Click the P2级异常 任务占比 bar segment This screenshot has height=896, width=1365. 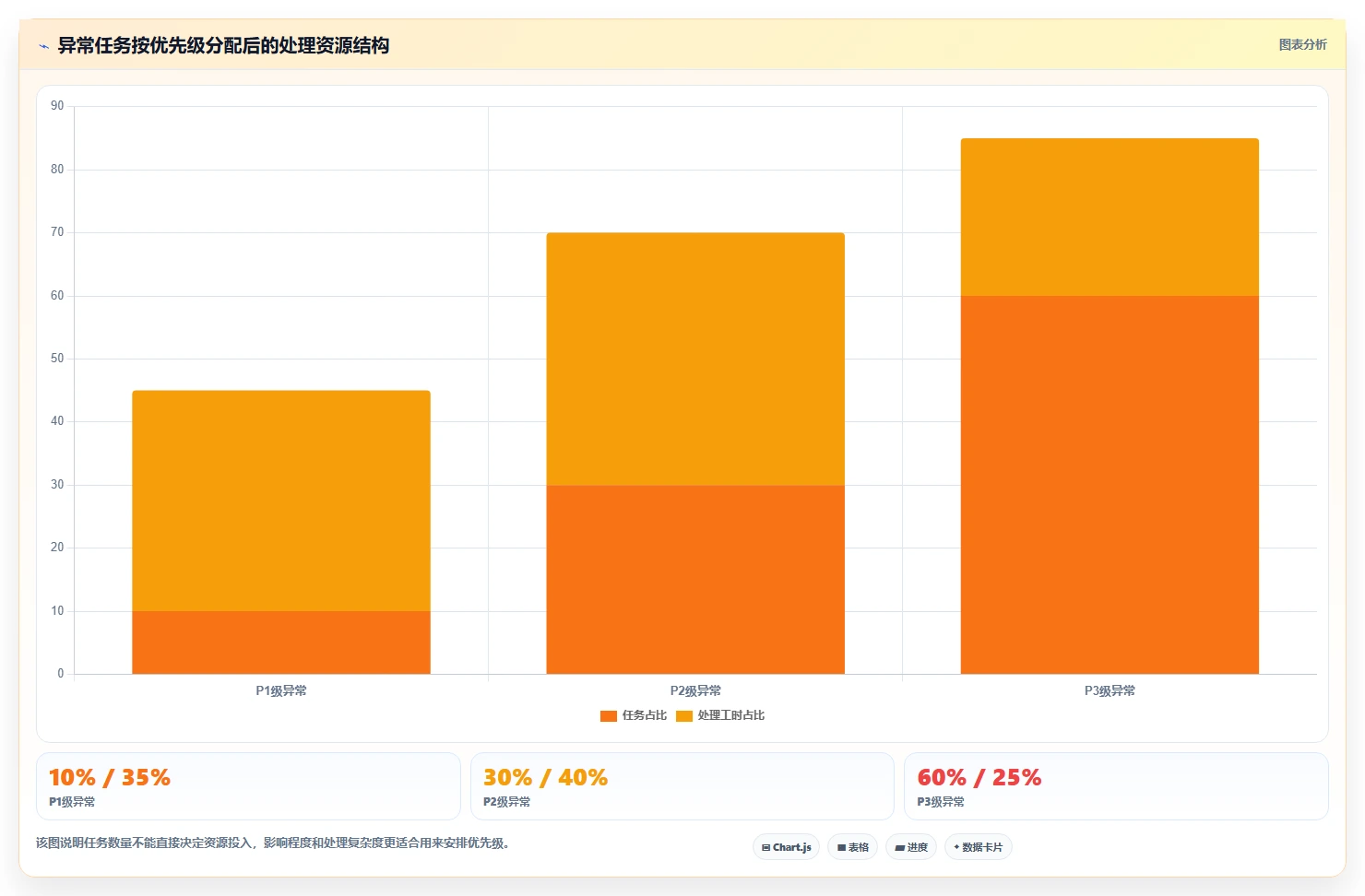(695, 579)
